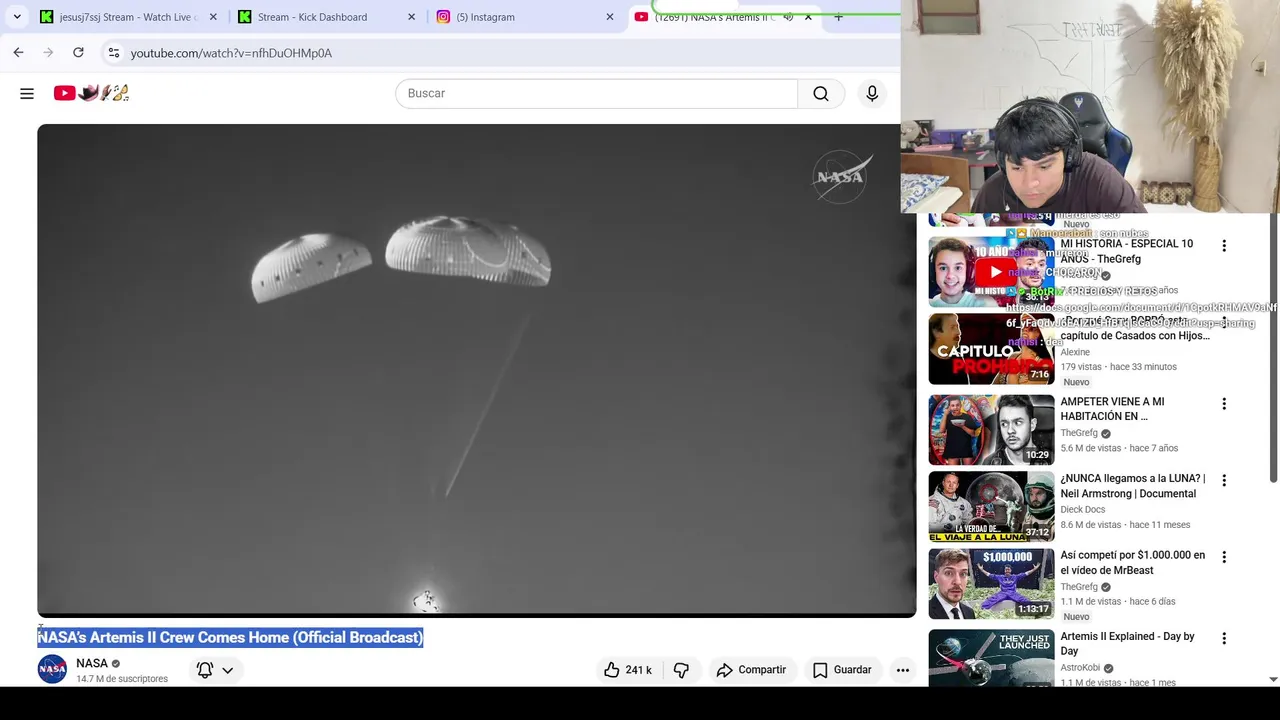1280x720 pixels.
Task: Reload the page
Action: pyautogui.click(x=78, y=52)
